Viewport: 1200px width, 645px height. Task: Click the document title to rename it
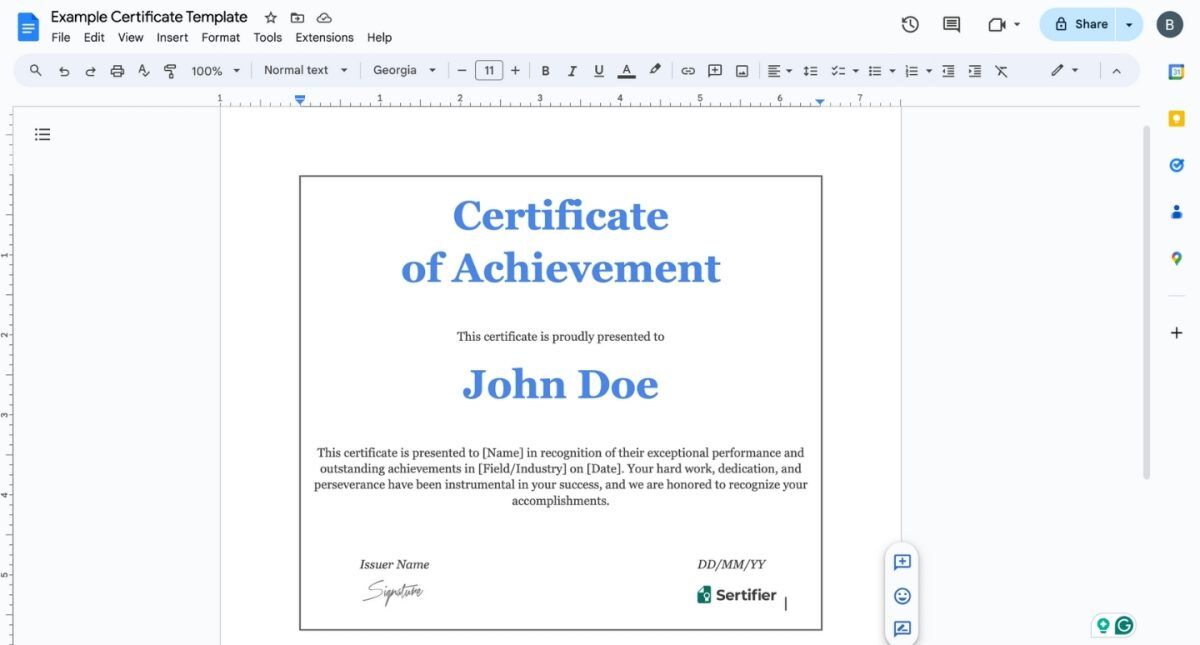(150, 16)
